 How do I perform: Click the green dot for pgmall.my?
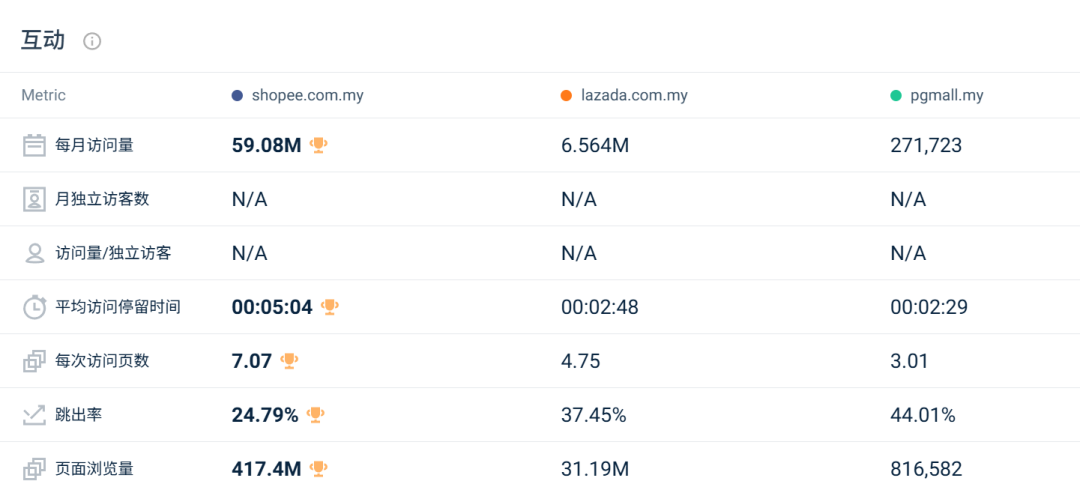point(896,96)
